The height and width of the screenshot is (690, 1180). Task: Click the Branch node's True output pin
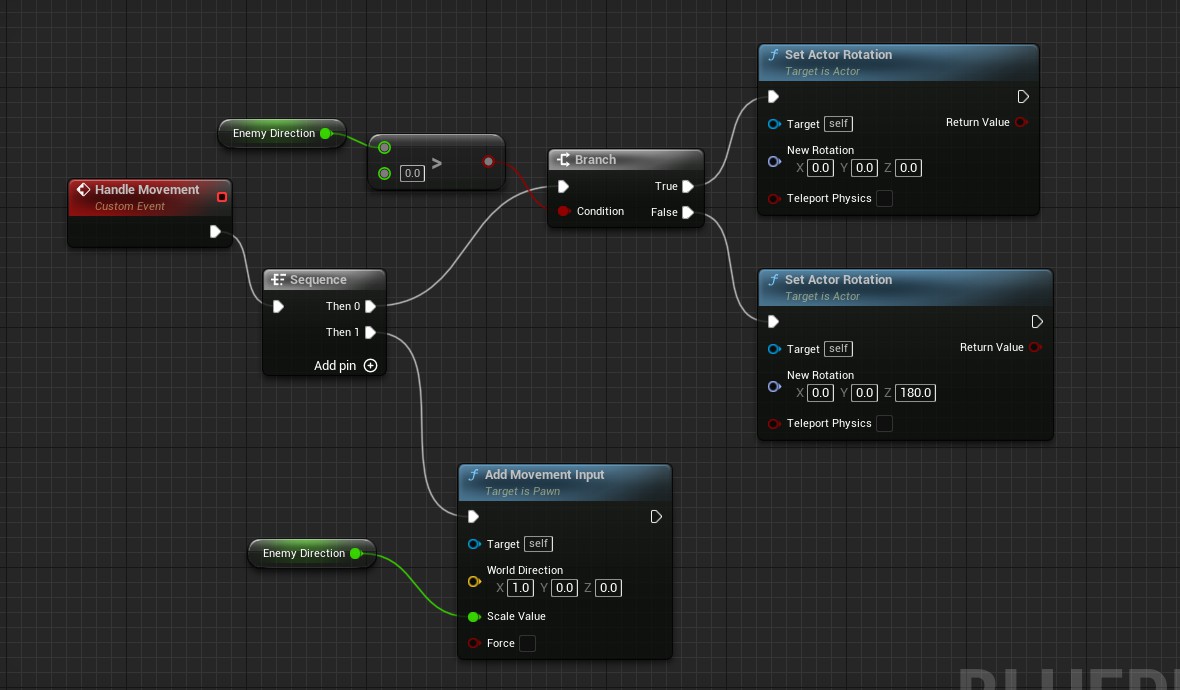click(688, 187)
